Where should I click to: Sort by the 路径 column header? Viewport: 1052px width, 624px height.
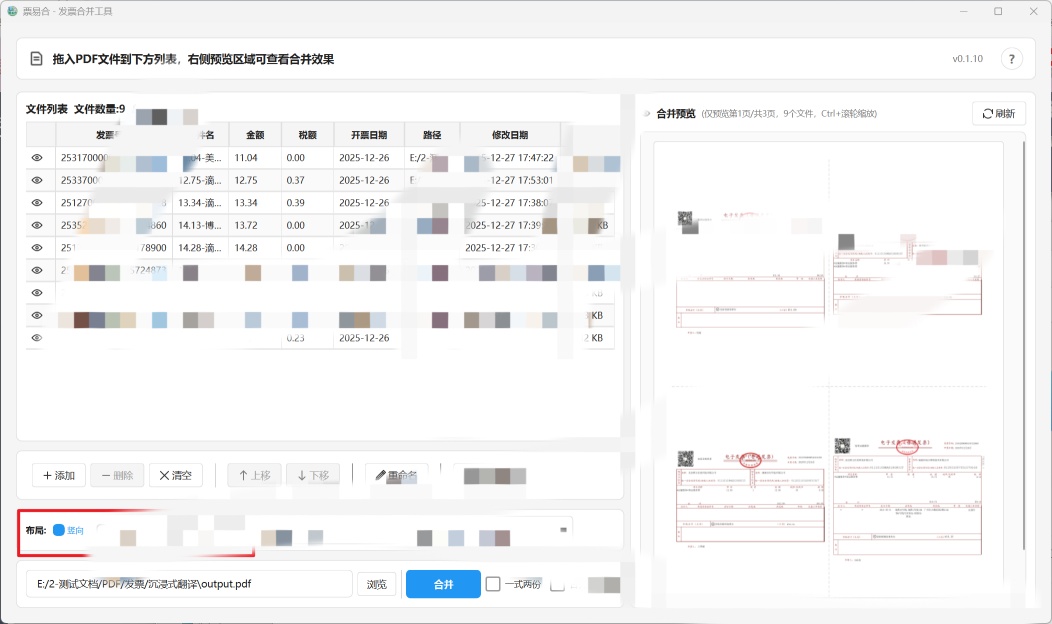pyautogui.click(x=432, y=135)
